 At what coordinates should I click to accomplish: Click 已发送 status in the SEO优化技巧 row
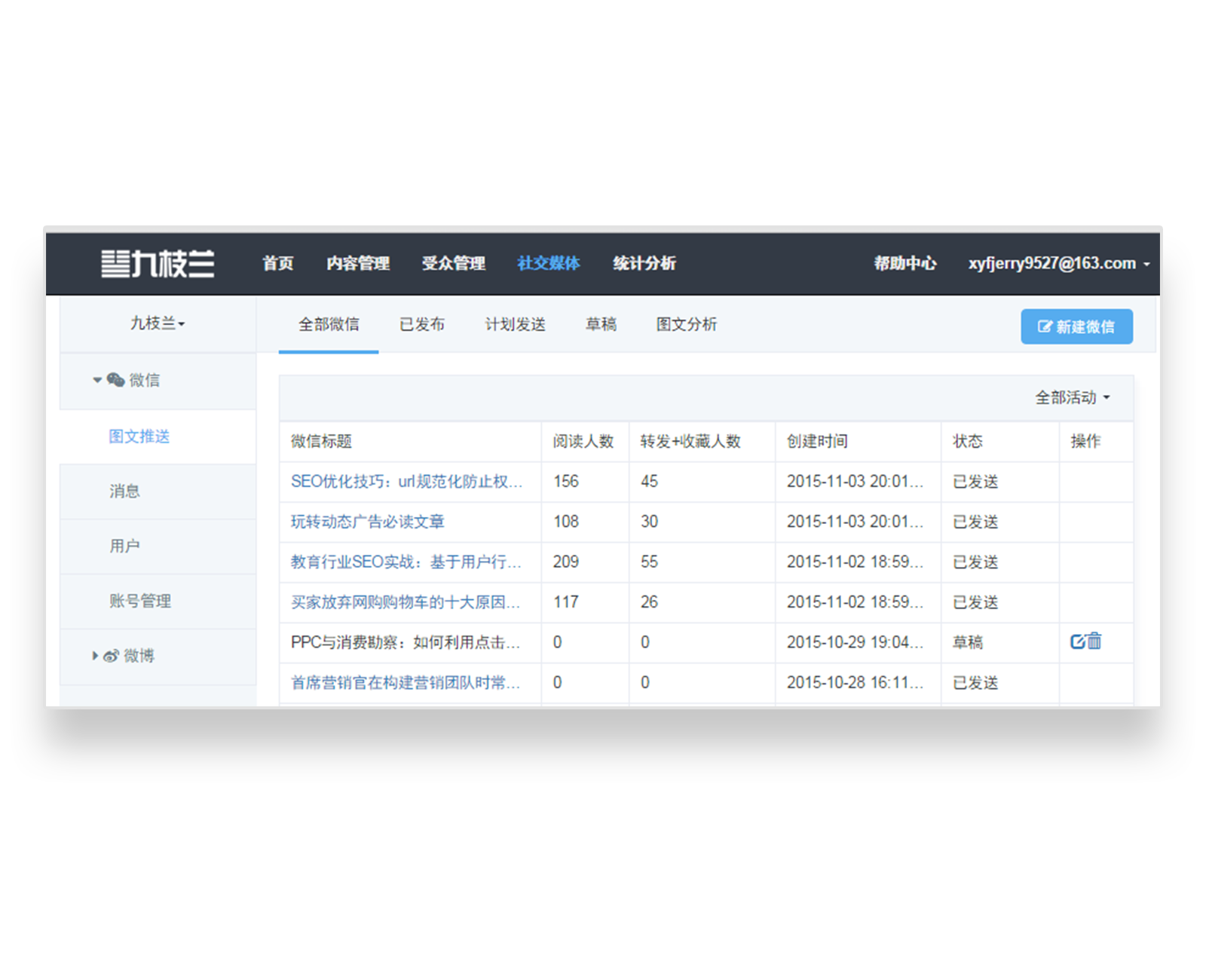(975, 482)
